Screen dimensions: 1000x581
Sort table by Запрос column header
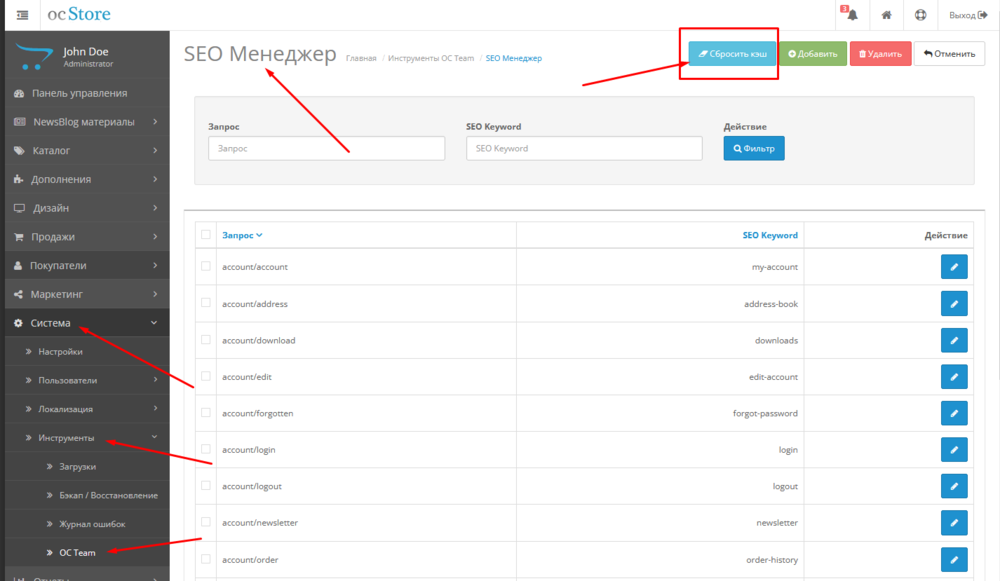242,235
